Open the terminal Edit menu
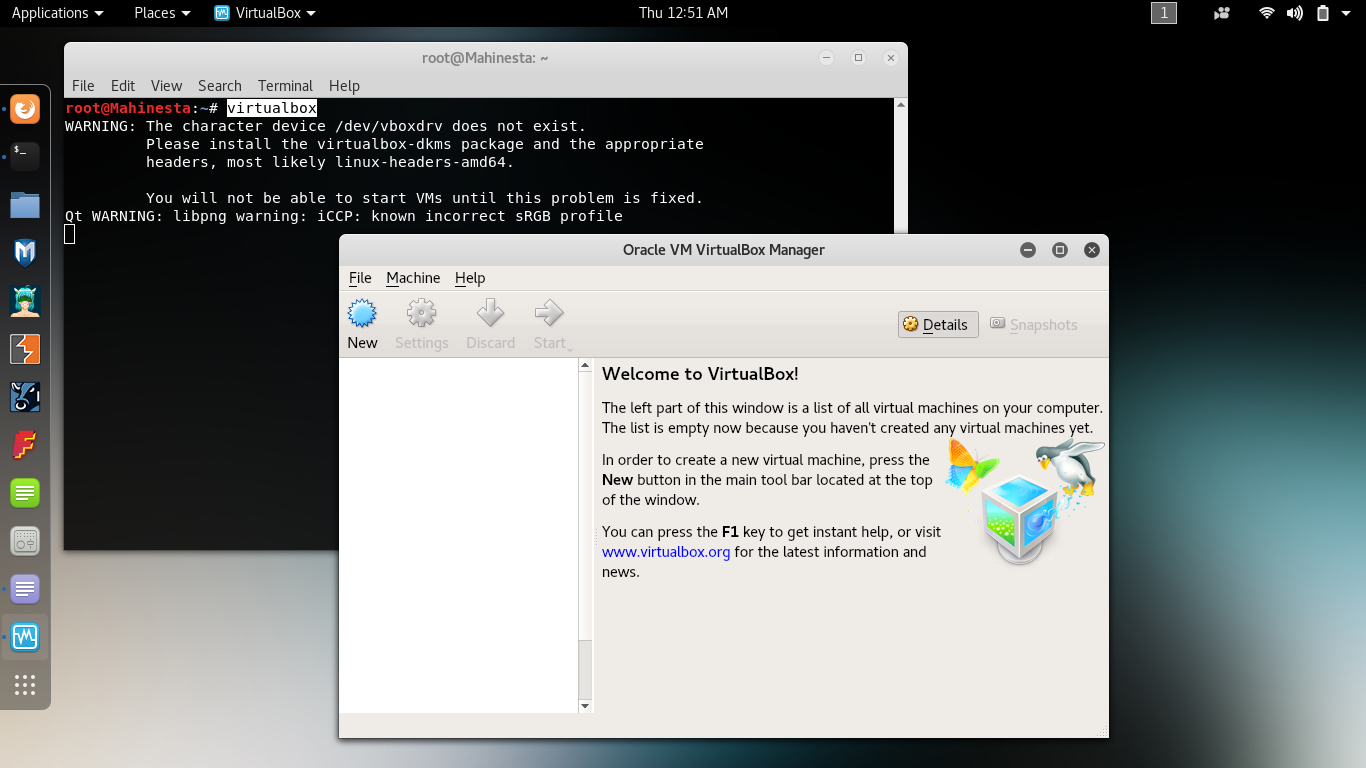This screenshot has height=768, width=1366. [123, 86]
